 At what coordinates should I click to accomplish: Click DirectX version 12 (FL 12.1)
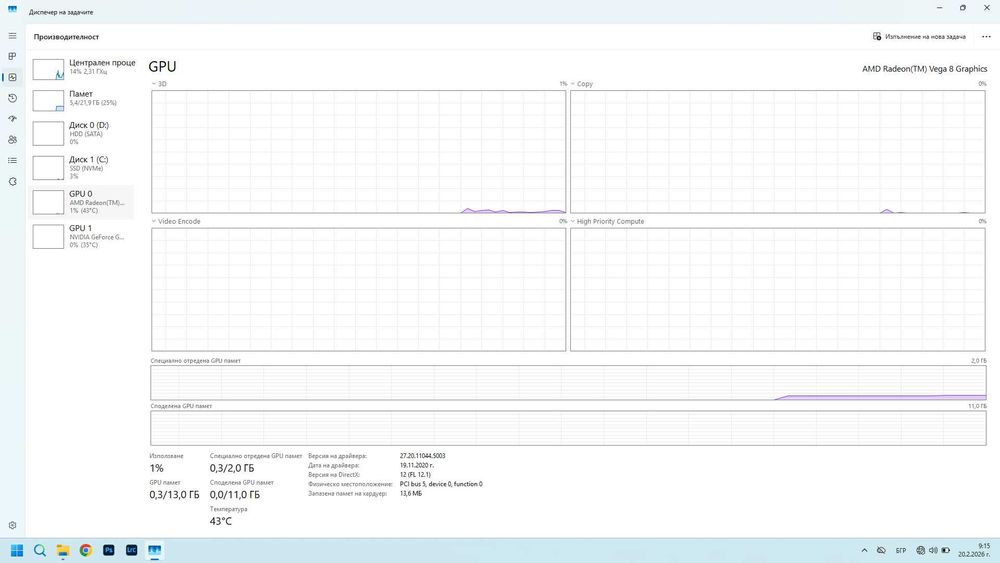(x=415, y=474)
